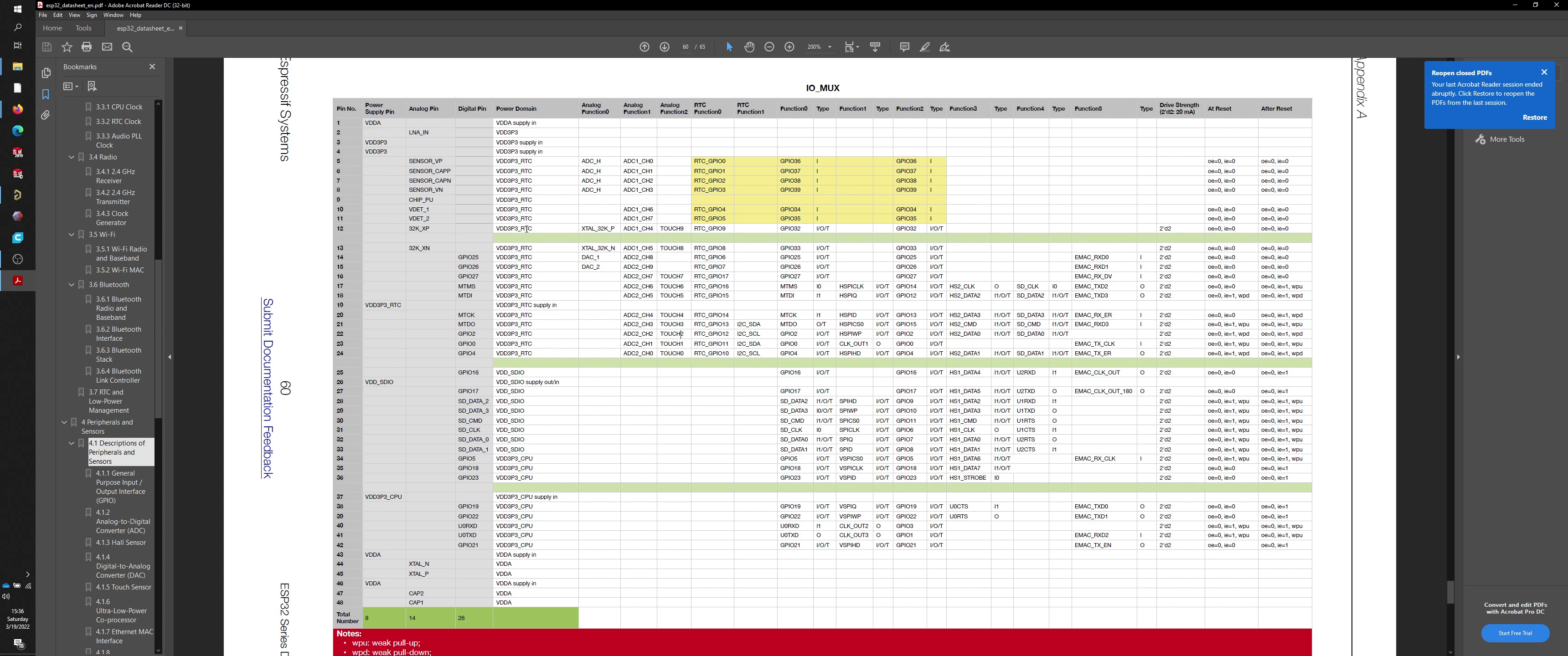Open the View menu

coord(74,15)
